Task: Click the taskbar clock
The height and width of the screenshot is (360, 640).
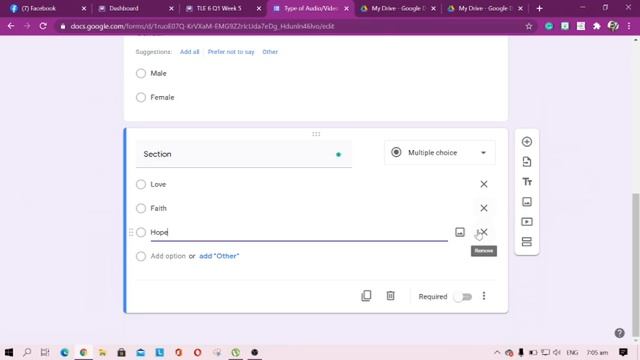Action: (x=597, y=352)
